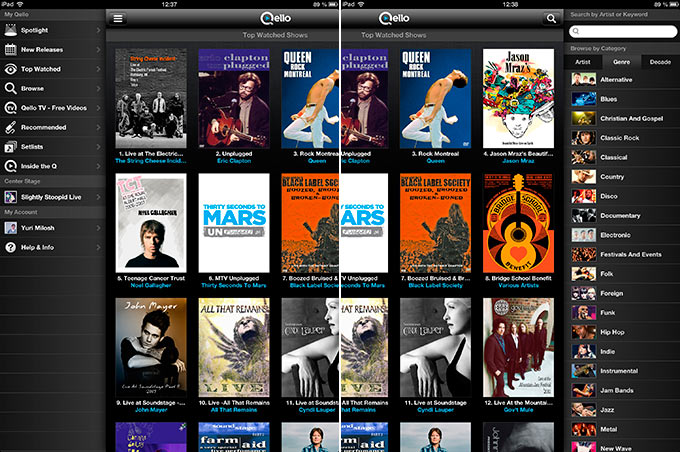
Task: Pick the Christian And Gospel genre icon
Action: (583, 118)
